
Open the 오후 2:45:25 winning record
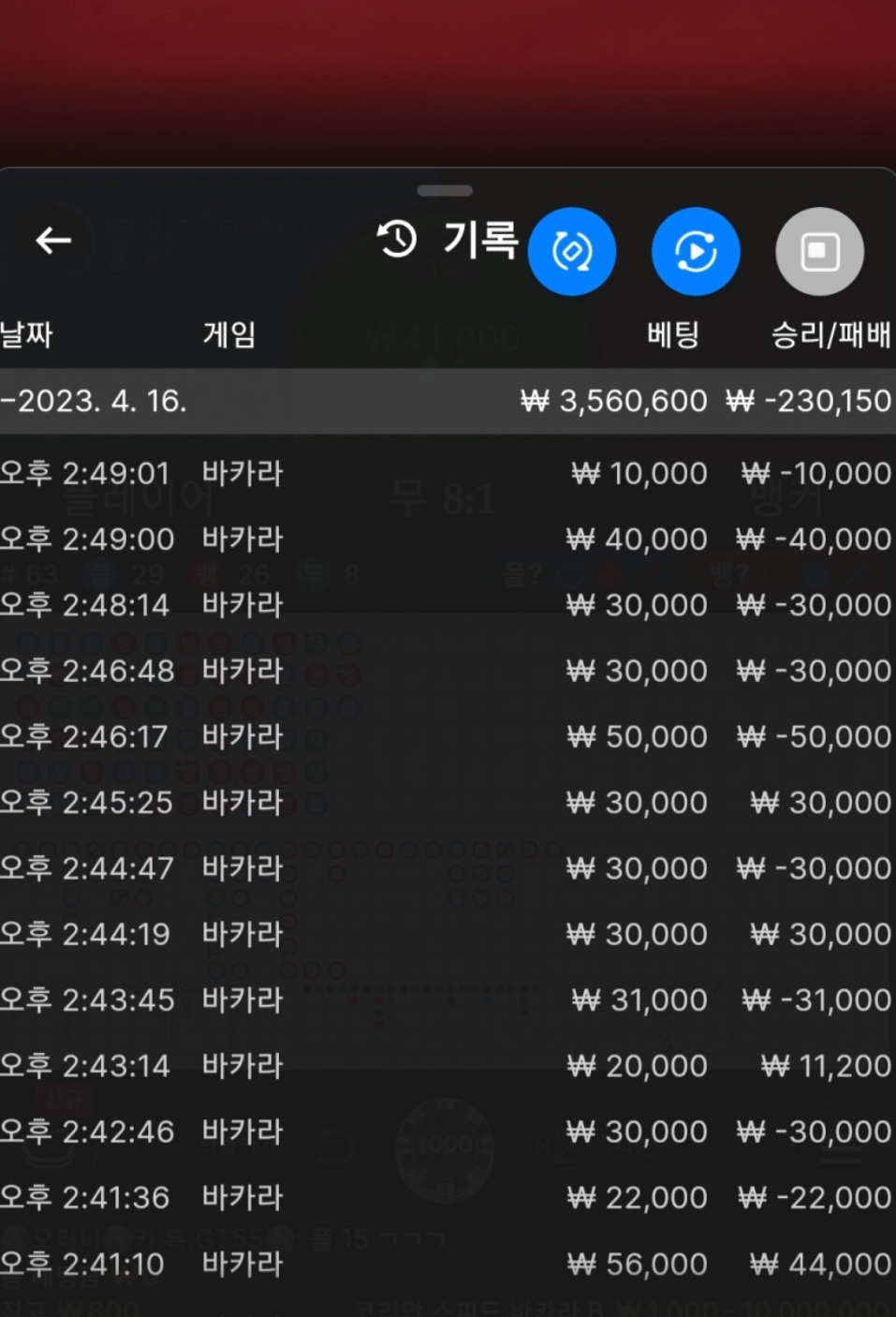[446, 803]
